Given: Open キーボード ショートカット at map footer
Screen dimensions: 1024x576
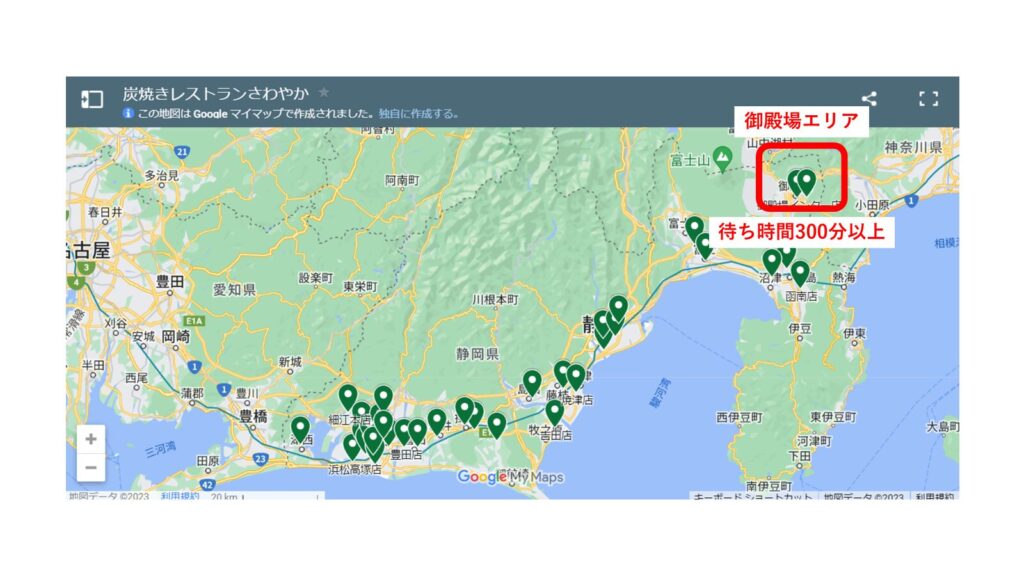Looking at the screenshot, I should point(753,498).
